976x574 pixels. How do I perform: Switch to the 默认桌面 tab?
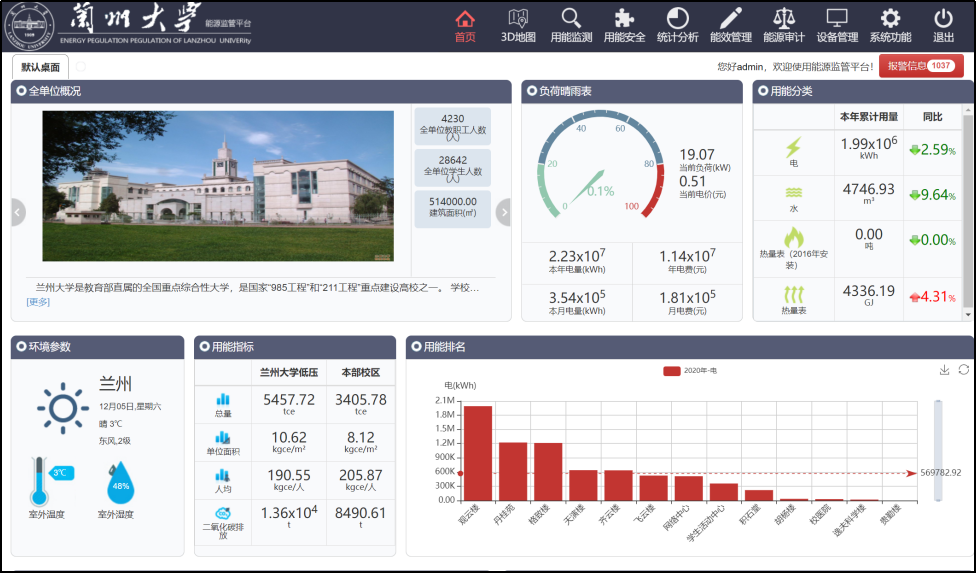pos(40,67)
